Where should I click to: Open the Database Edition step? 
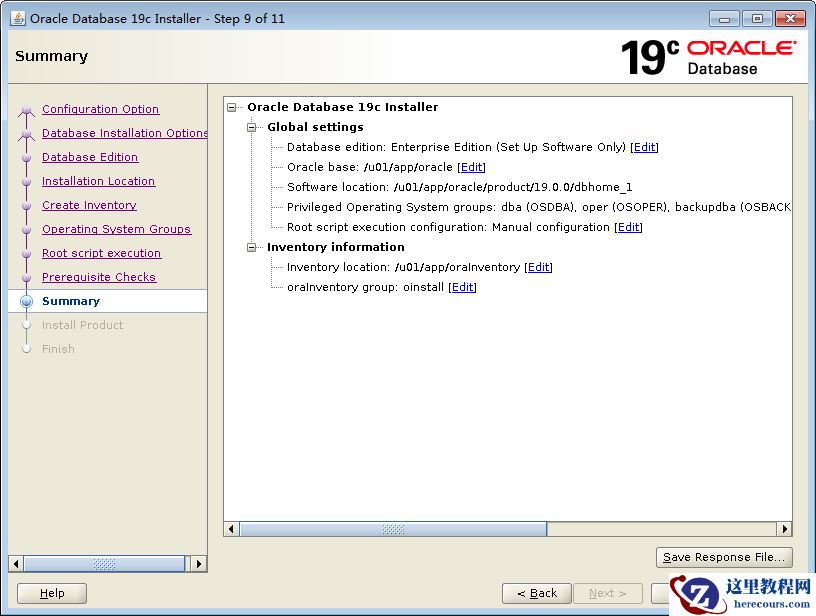(90, 157)
